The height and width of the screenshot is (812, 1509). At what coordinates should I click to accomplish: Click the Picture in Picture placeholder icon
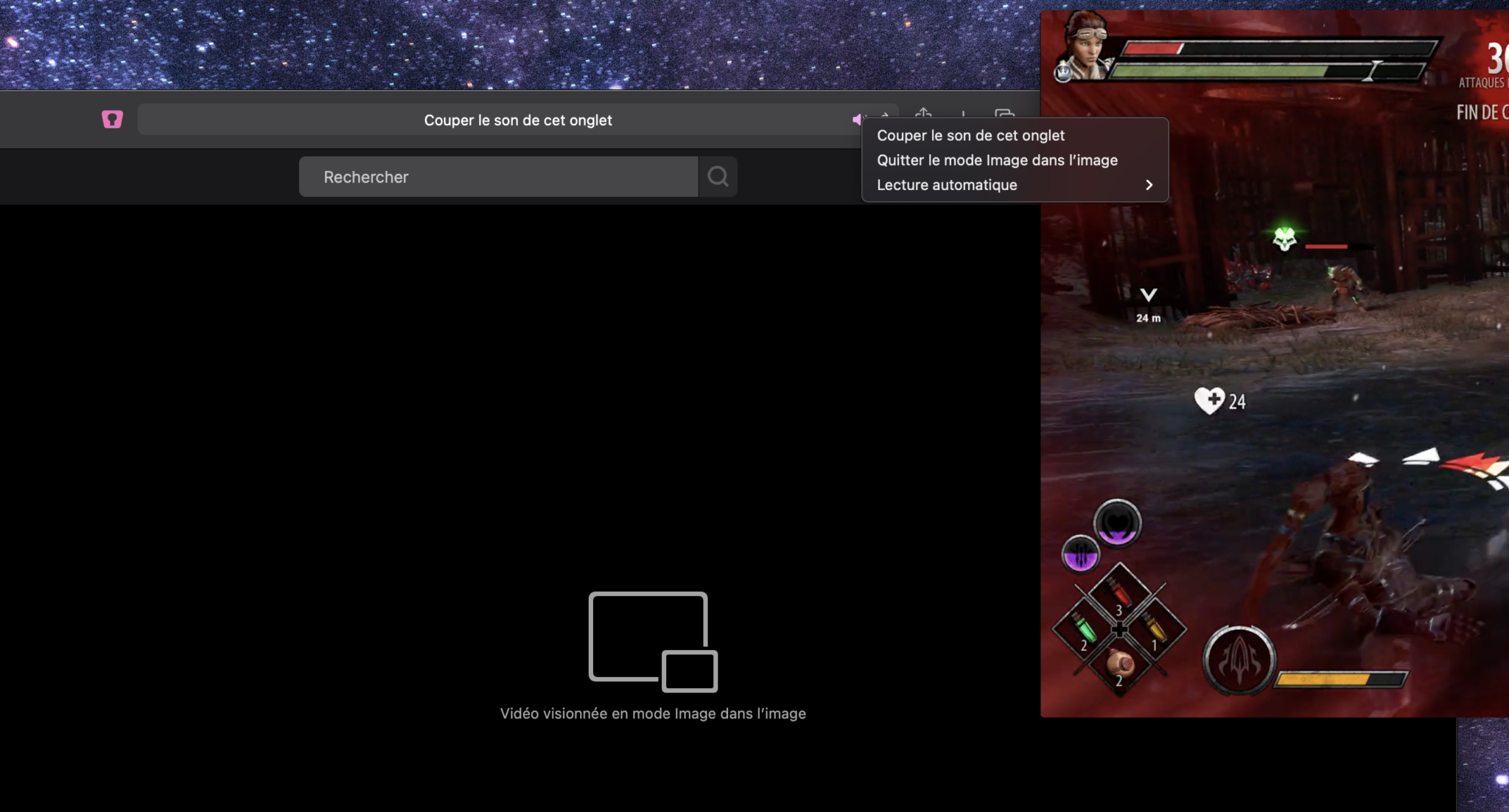[x=653, y=642]
